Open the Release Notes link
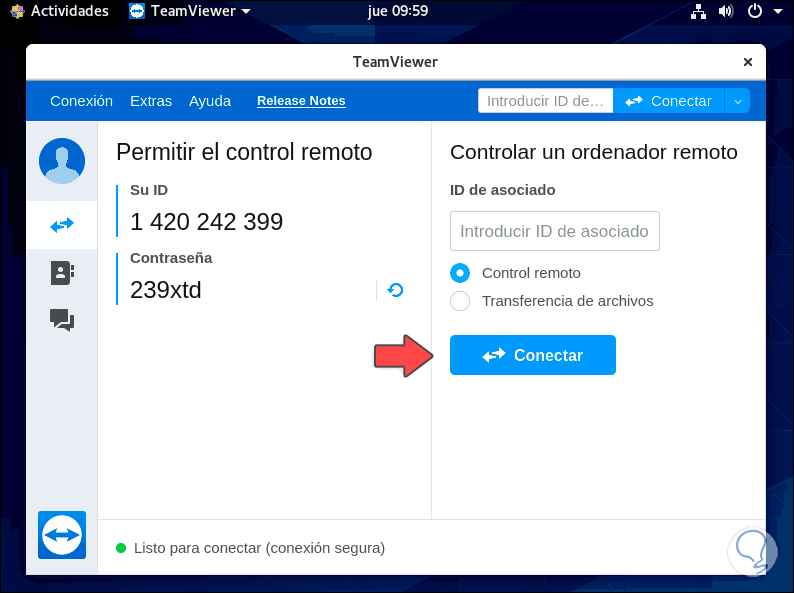Viewport: 794px width, 593px height. [x=301, y=101]
